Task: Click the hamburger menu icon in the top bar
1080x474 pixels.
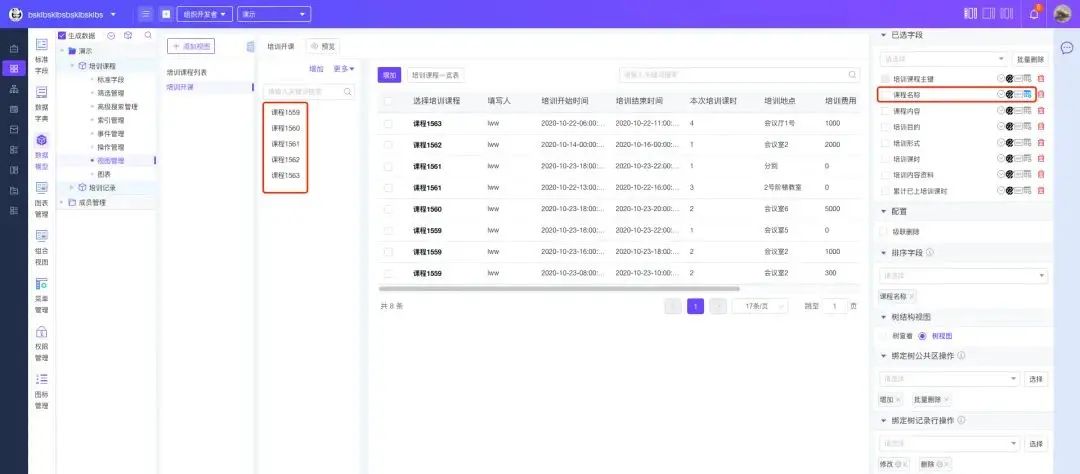Action: [145, 14]
